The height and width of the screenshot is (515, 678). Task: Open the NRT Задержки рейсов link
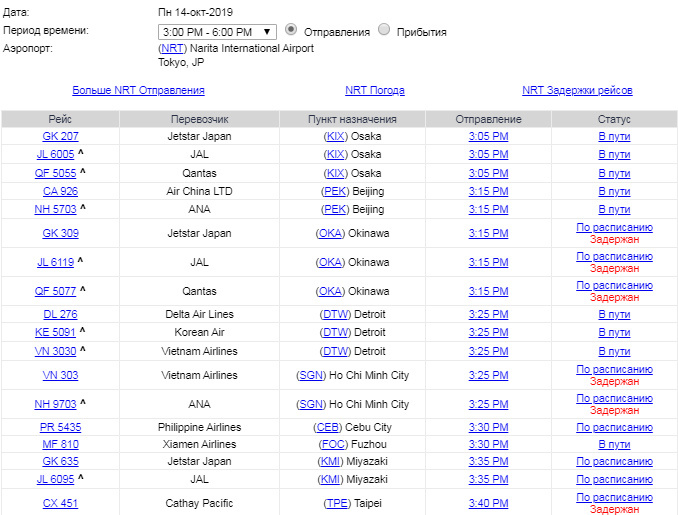[577, 90]
